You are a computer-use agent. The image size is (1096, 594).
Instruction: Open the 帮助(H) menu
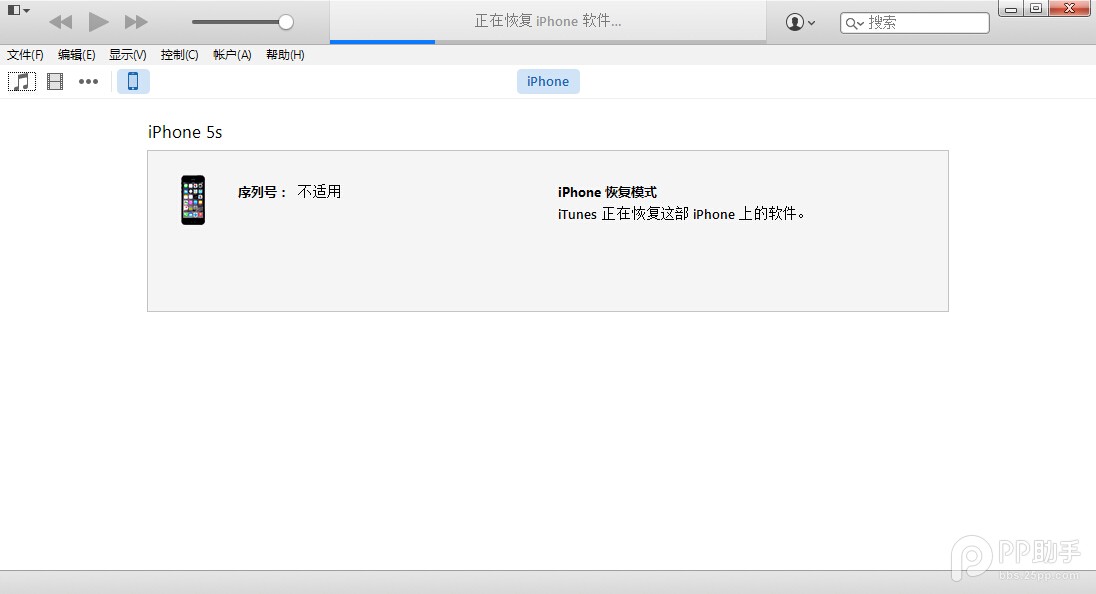coord(285,55)
